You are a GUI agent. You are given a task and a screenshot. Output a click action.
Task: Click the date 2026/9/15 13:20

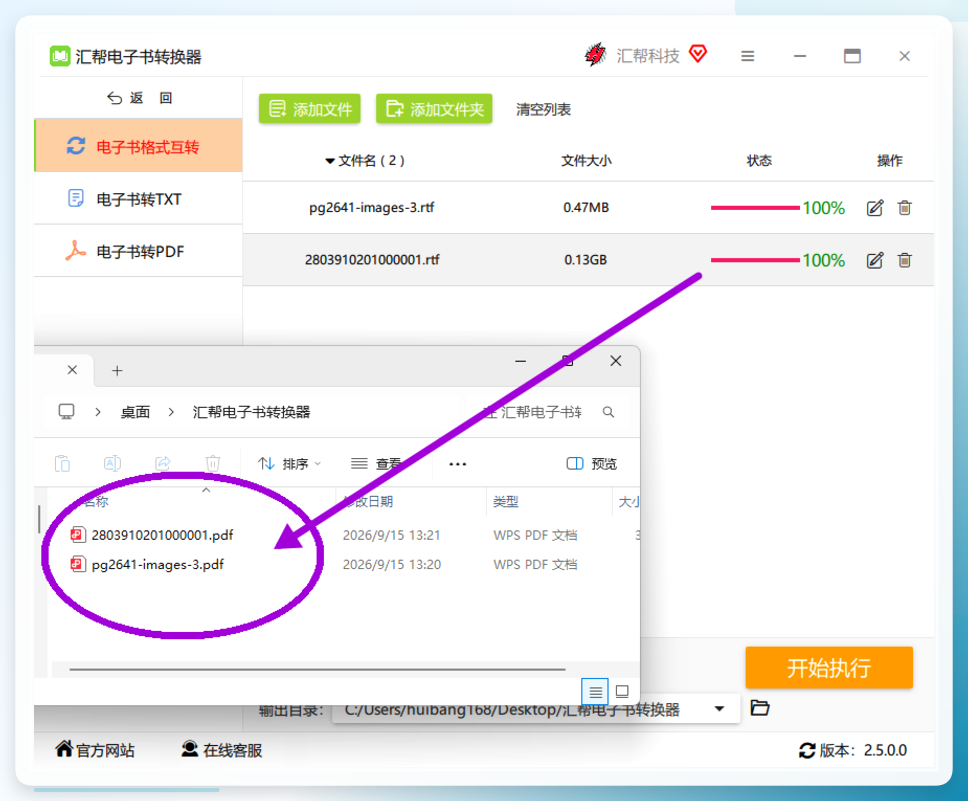point(391,564)
